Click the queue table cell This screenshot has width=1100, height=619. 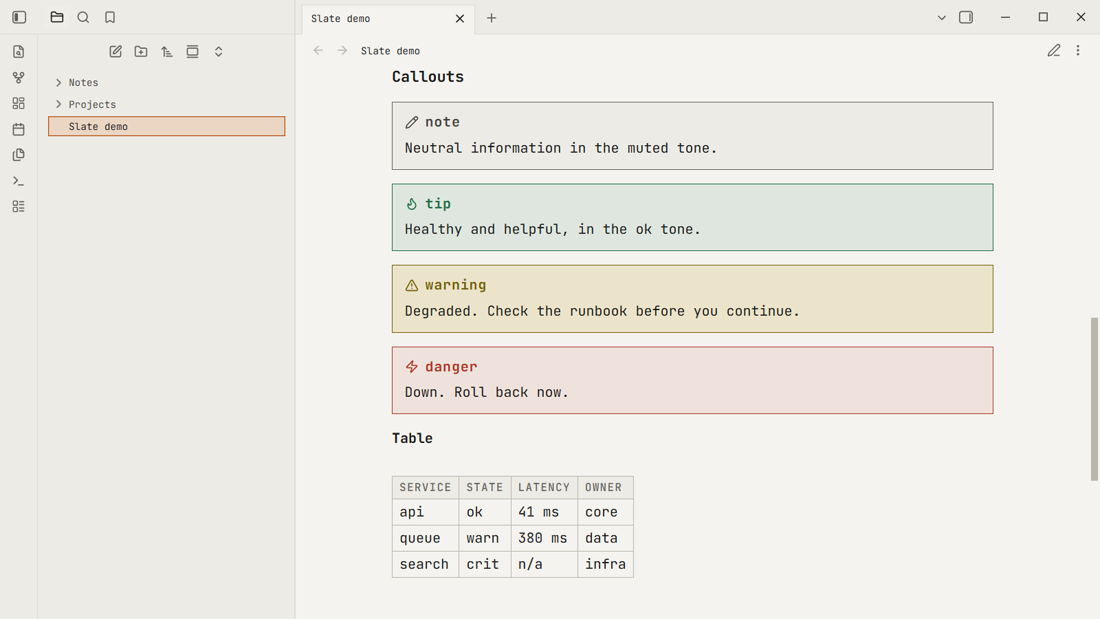(x=425, y=538)
